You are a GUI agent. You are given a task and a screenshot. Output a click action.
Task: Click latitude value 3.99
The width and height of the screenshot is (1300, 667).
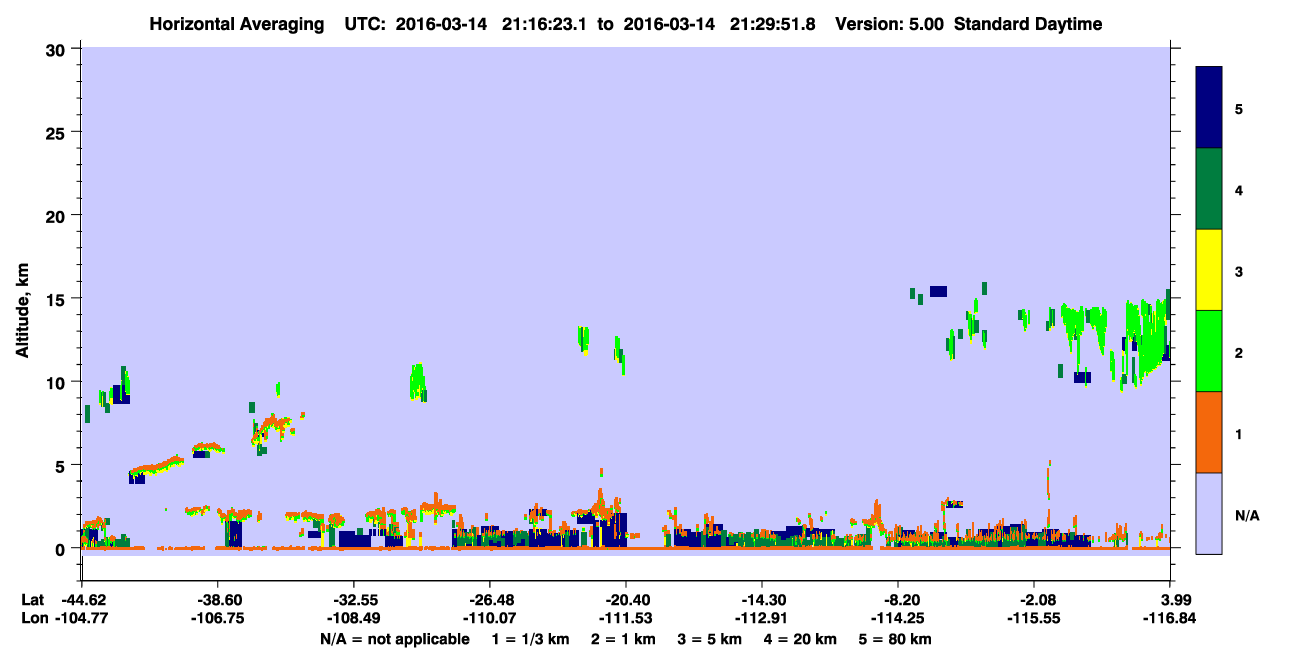pos(1171,599)
